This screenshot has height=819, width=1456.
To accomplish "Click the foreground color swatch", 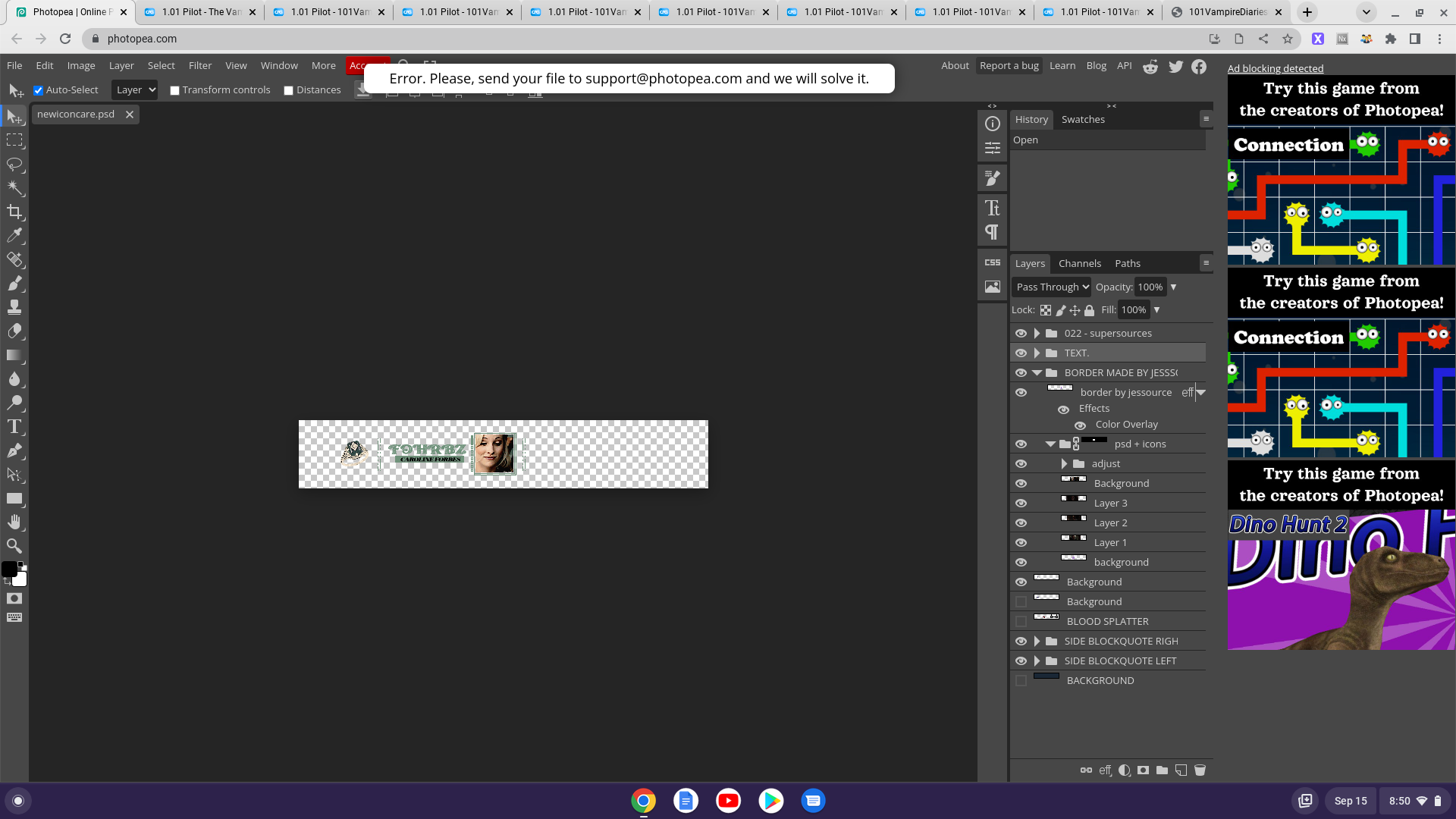I will pyautogui.click(x=10, y=568).
